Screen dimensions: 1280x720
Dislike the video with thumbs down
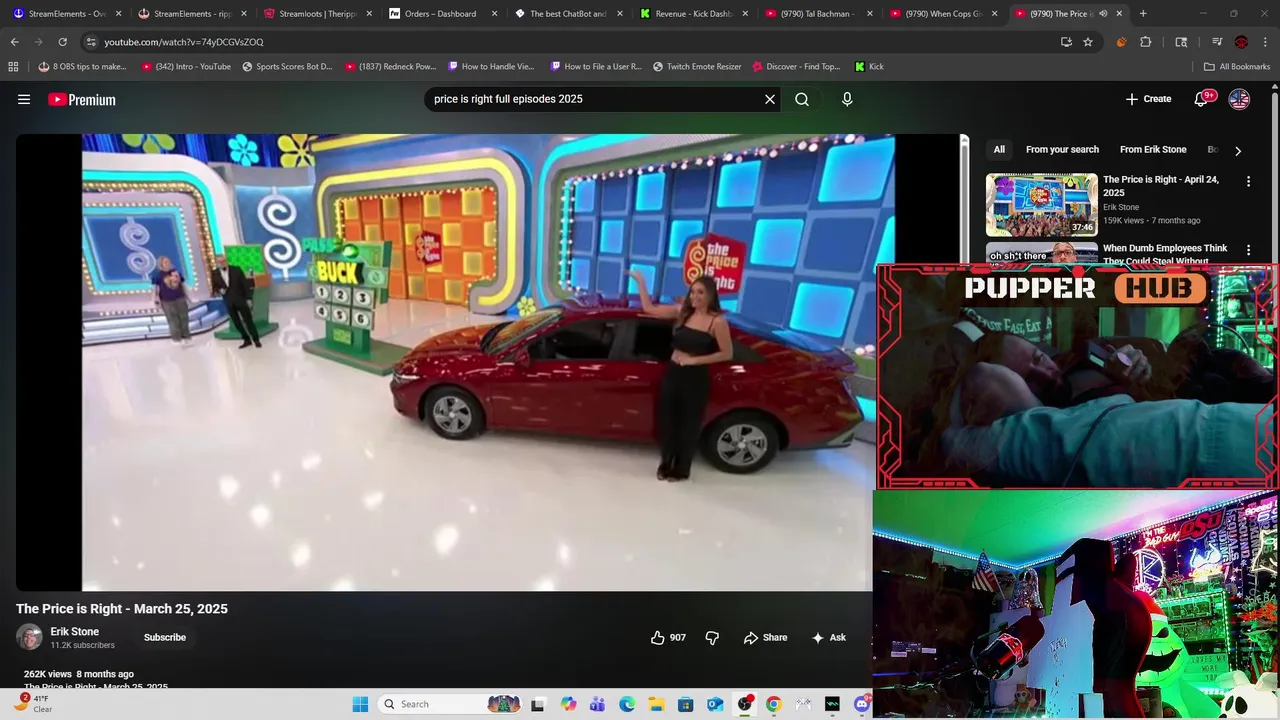(712, 637)
